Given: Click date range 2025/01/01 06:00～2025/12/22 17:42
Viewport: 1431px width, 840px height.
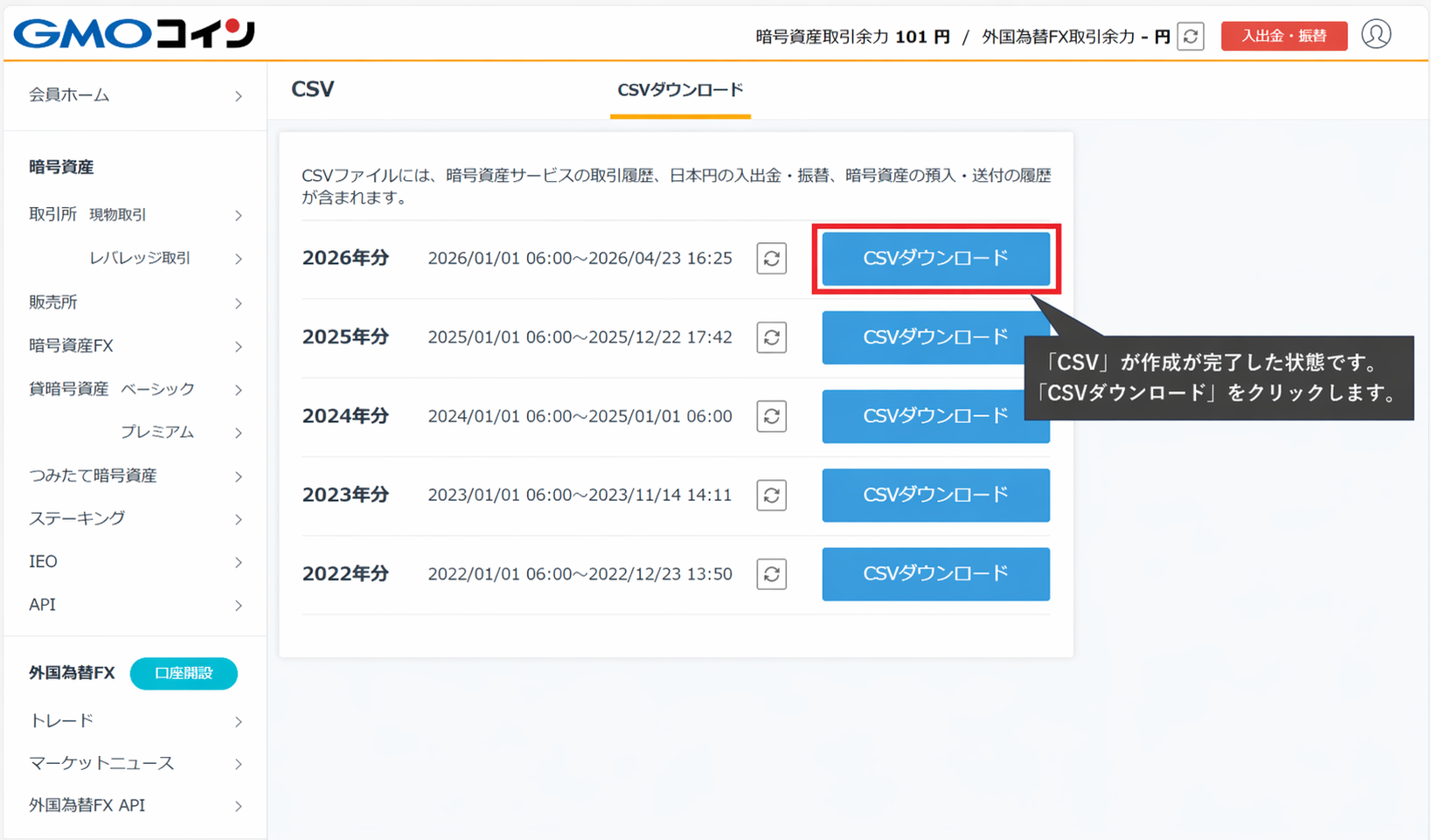Looking at the screenshot, I should tap(580, 337).
